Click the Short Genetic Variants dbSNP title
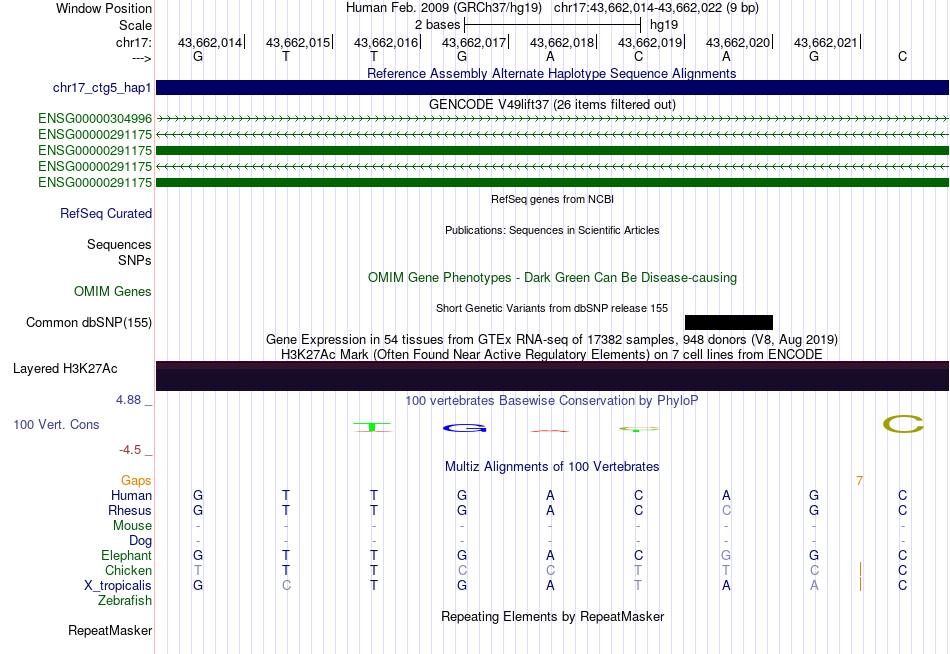 pos(552,308)
